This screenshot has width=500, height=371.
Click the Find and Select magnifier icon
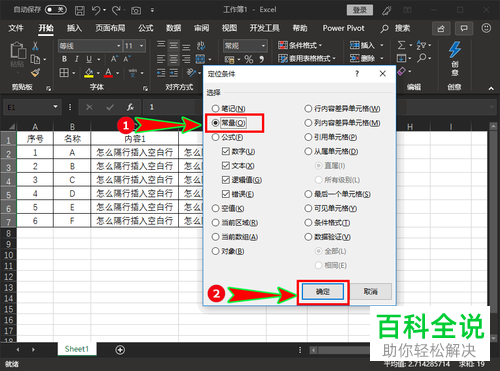(x=422, y=58)
